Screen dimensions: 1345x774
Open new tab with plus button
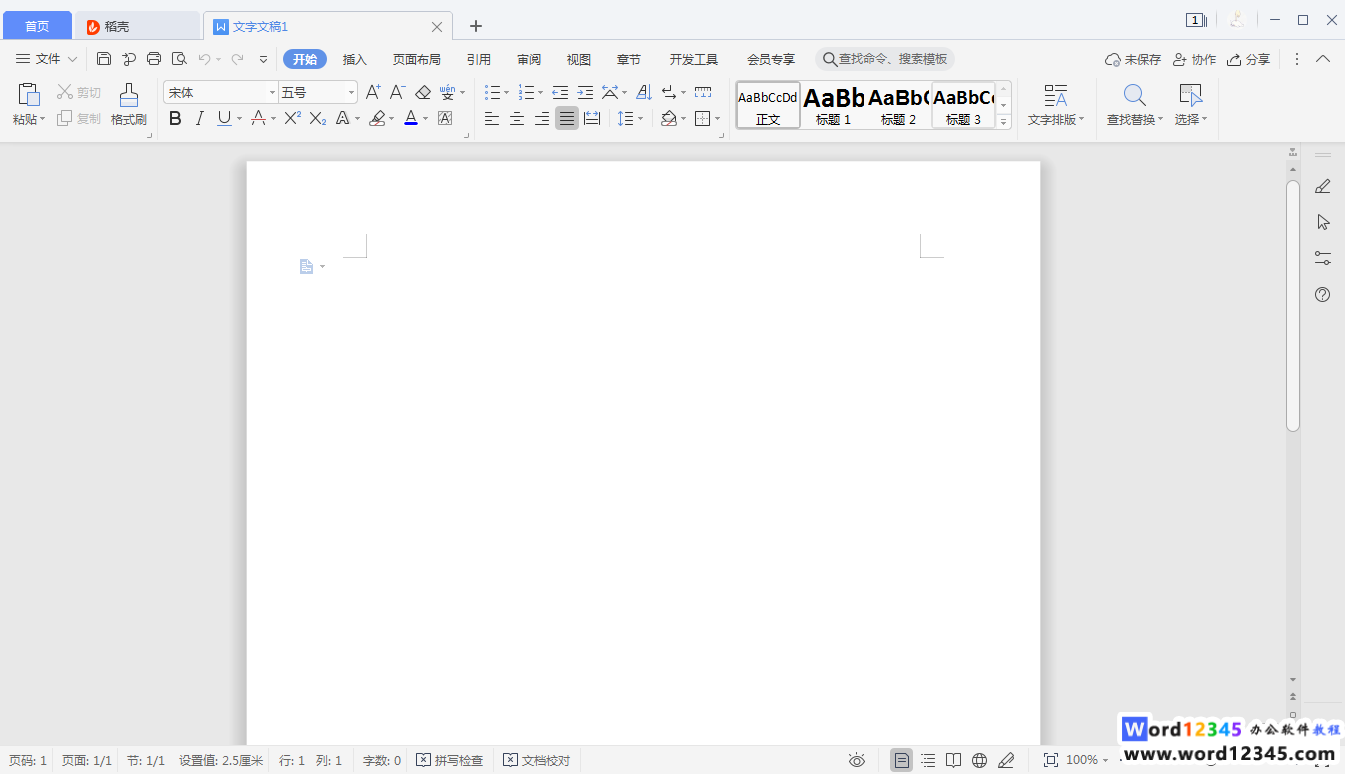pos(476,26)
